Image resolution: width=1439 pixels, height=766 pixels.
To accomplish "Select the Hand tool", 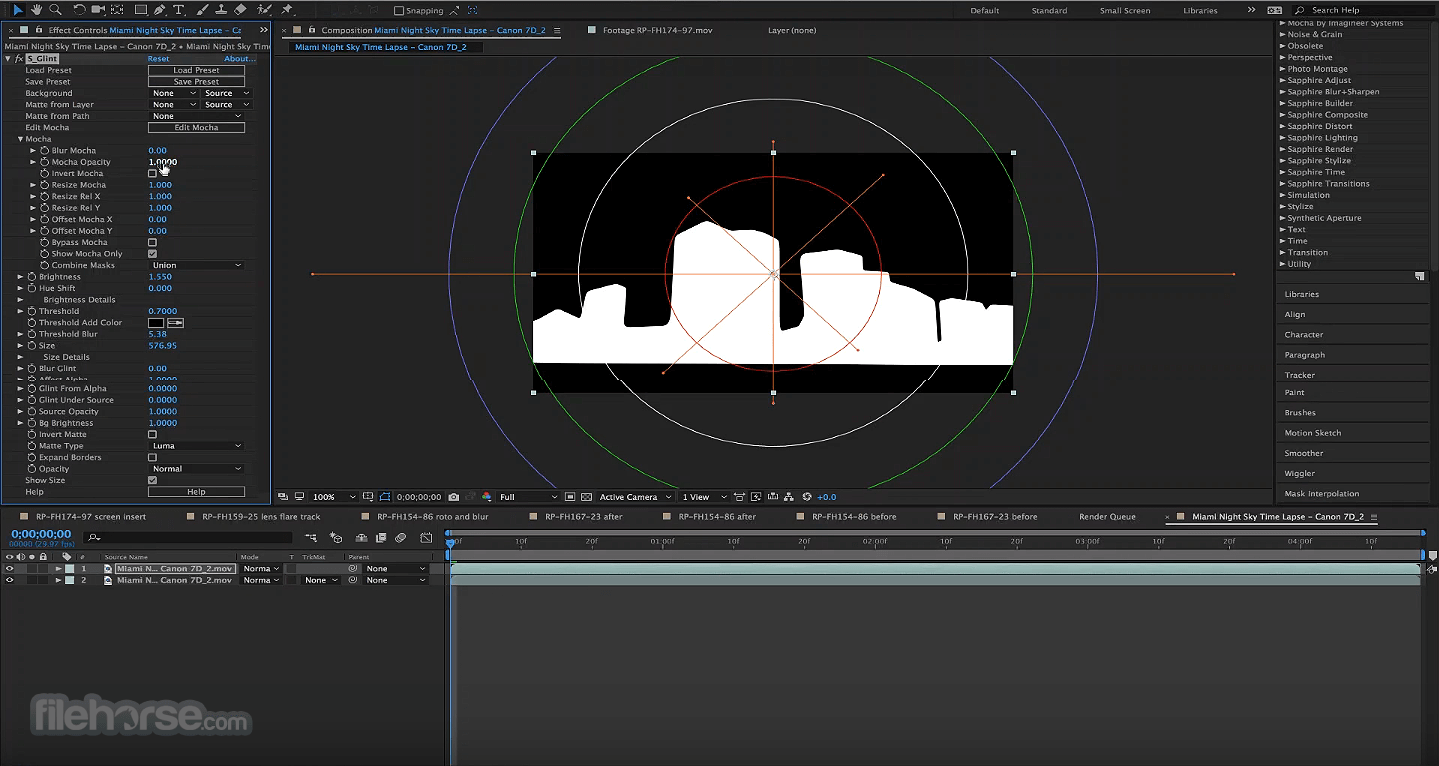I will tap(36, 10).
